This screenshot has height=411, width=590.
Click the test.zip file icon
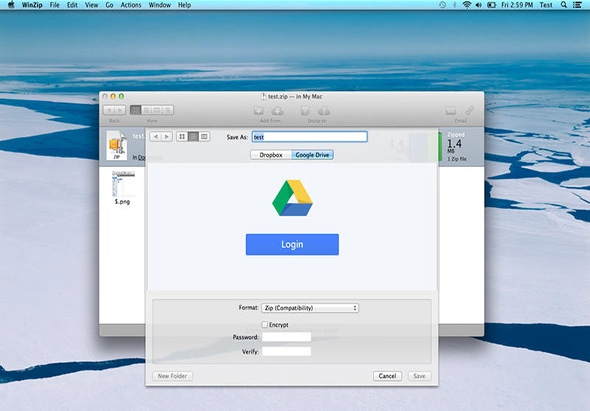[x=117, y=145]
